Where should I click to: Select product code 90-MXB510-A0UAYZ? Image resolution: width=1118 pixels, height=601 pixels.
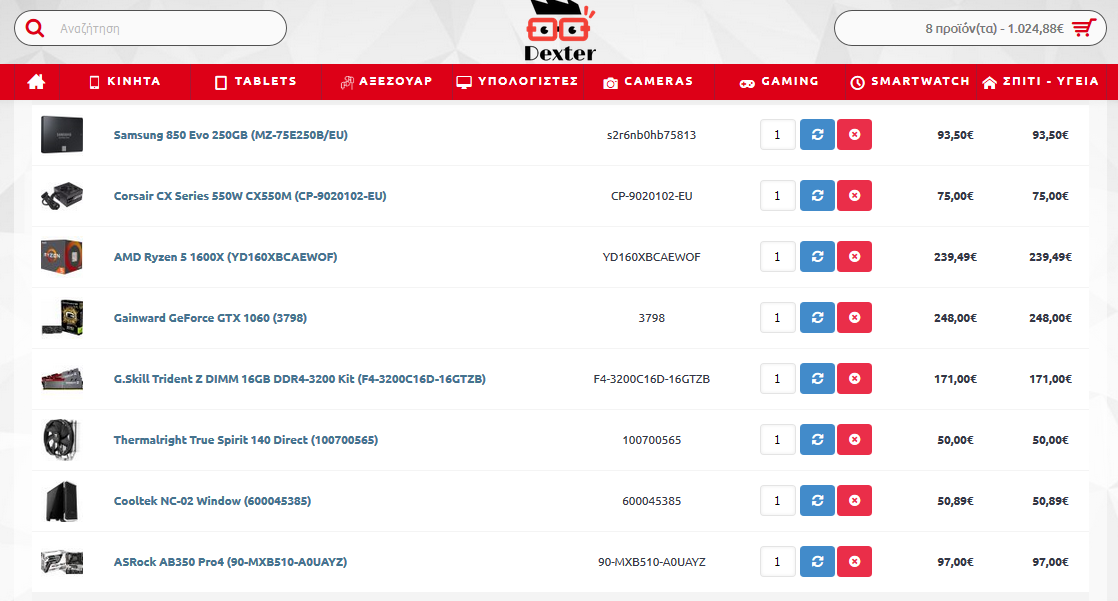652,562
